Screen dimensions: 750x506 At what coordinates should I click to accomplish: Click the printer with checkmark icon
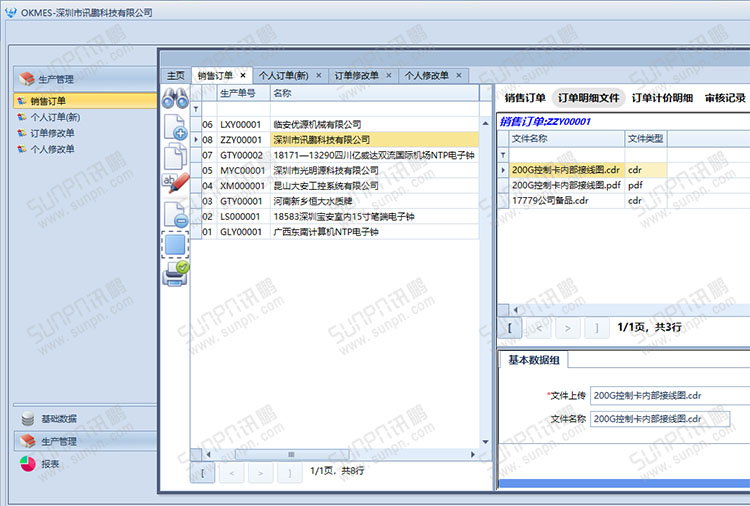(x=175, y=273)
